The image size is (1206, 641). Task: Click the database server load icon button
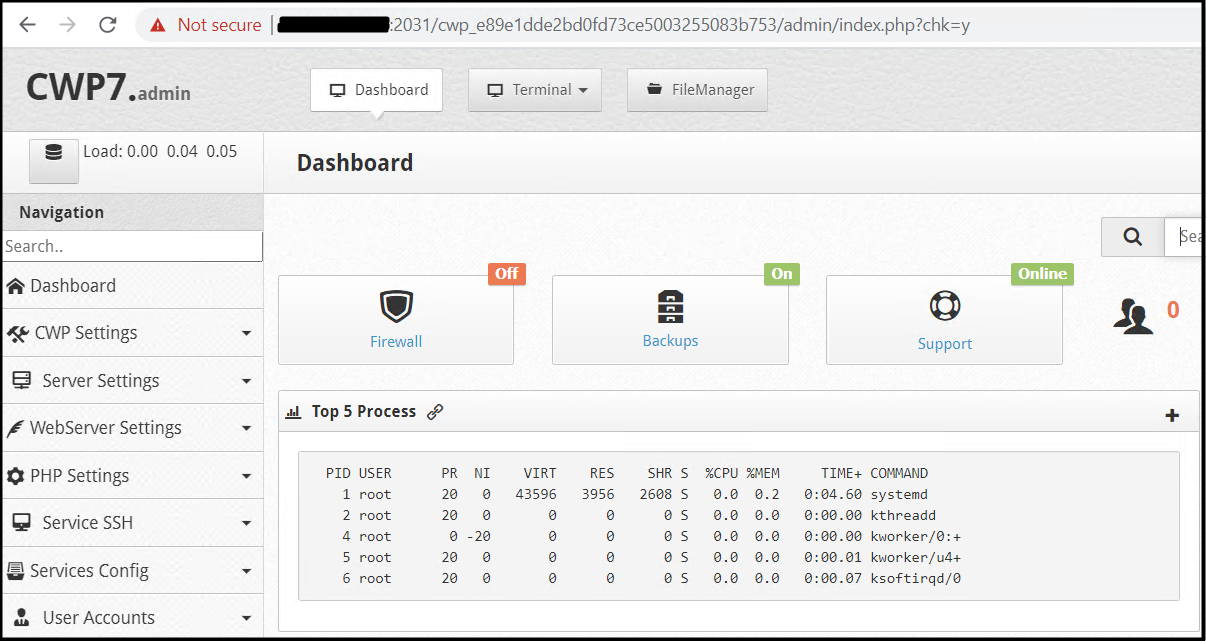54,160
